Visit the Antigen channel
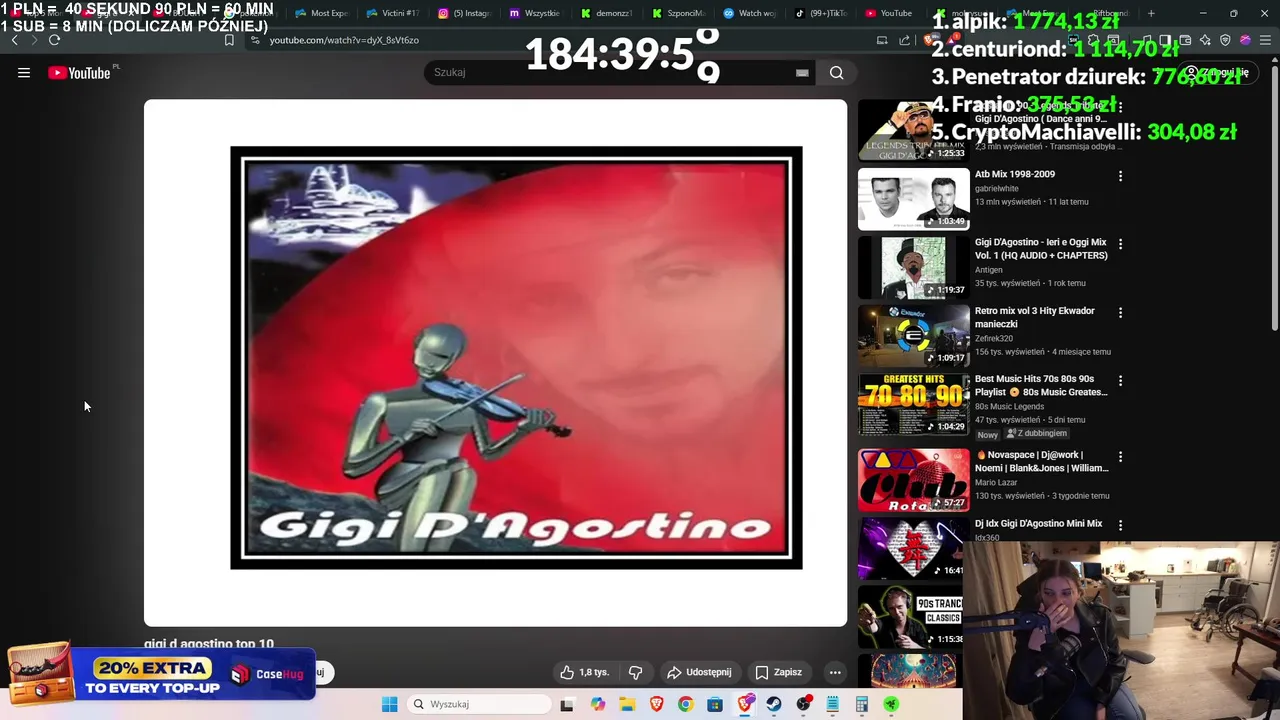Image resolution: width=1280 pixels, height=720 pixels. [x=989, y=270]
